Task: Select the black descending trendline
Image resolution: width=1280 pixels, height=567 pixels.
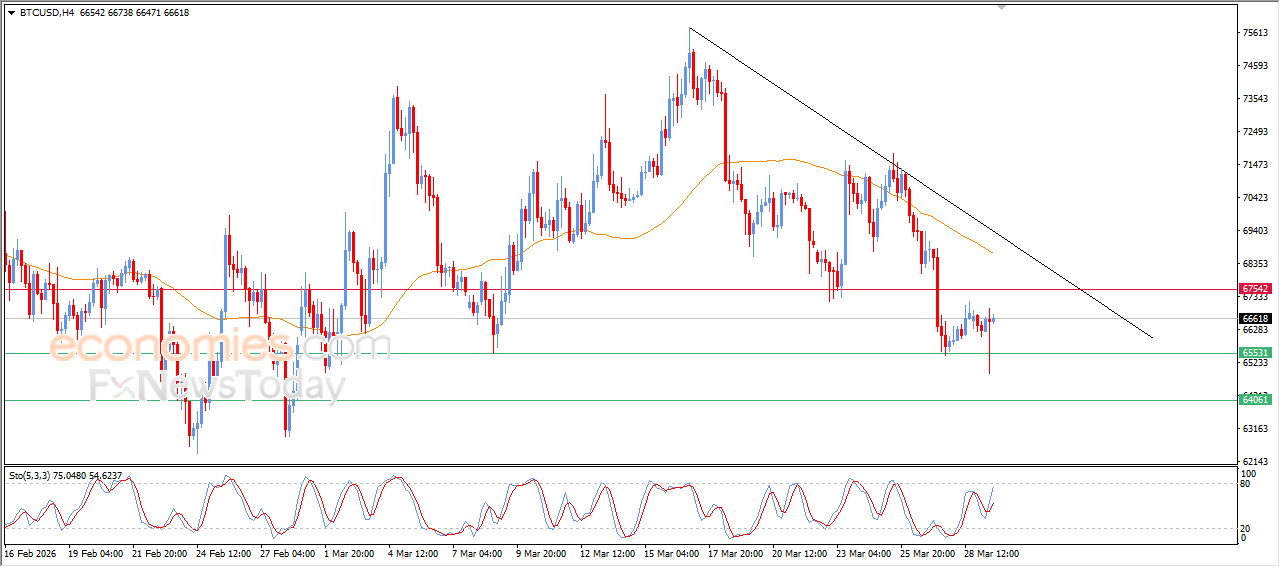Action: pyautogui.click(x=920, y=182)
